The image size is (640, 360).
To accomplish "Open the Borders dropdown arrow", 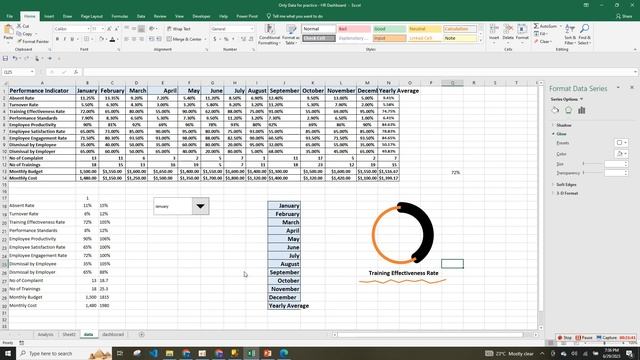I will pyautogui.click(x=92, y=39).
